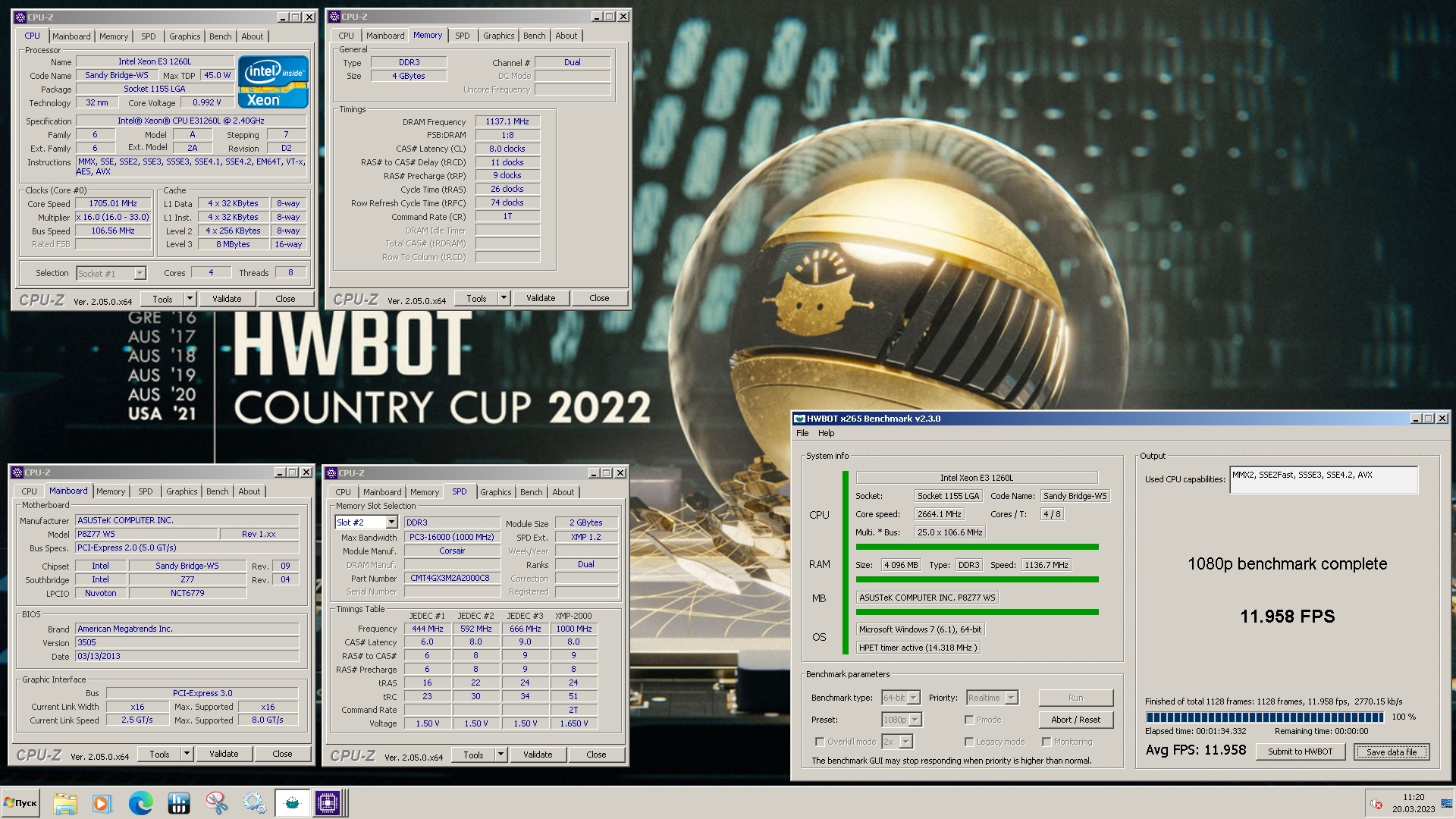Image resolution: width=1456 pixels, height=819 pixels.
Task: Open the Пуск start button
Action: [20, 803]
